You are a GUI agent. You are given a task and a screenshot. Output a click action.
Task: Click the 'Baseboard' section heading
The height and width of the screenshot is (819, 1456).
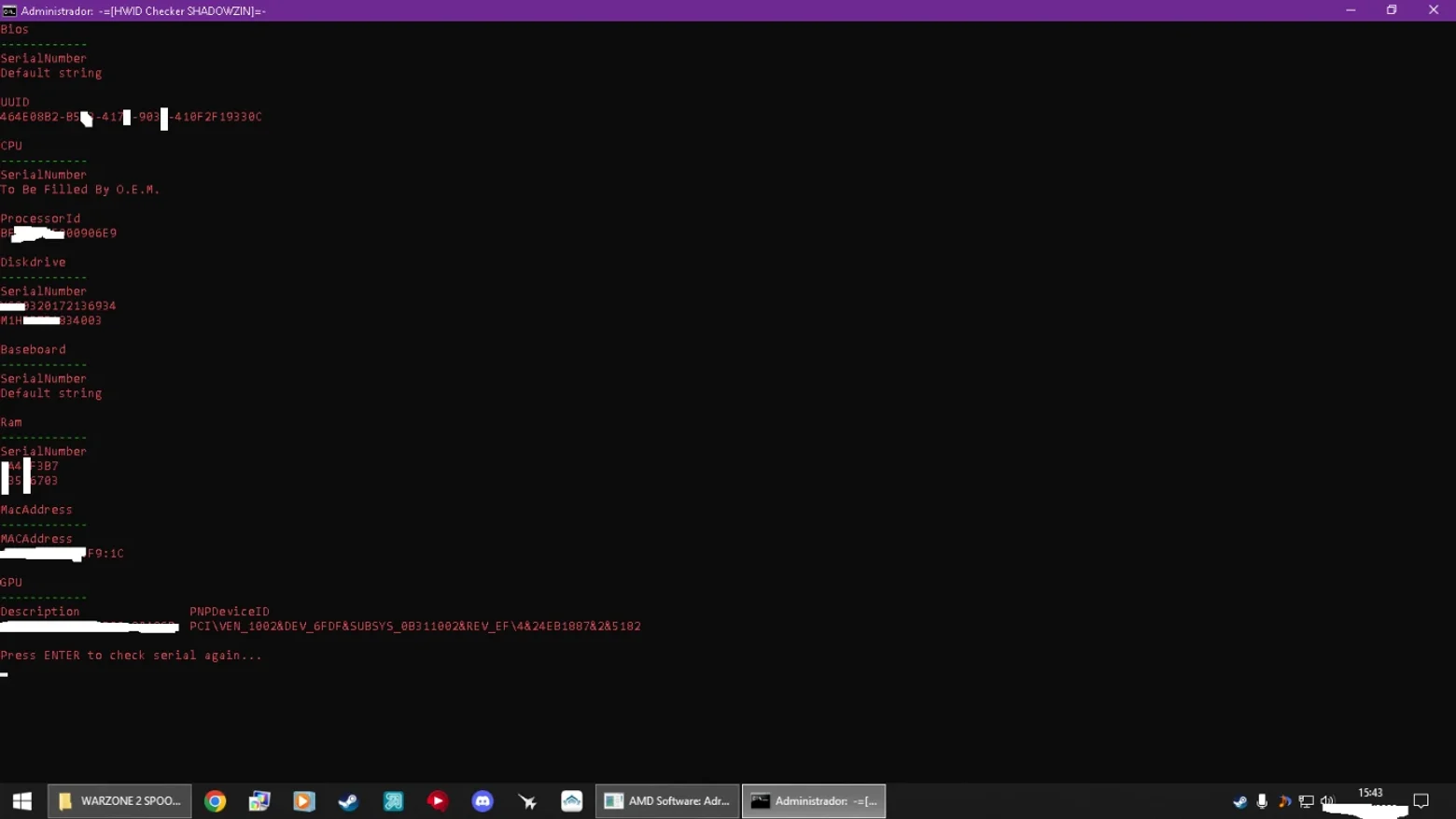(x=33, y=349)
